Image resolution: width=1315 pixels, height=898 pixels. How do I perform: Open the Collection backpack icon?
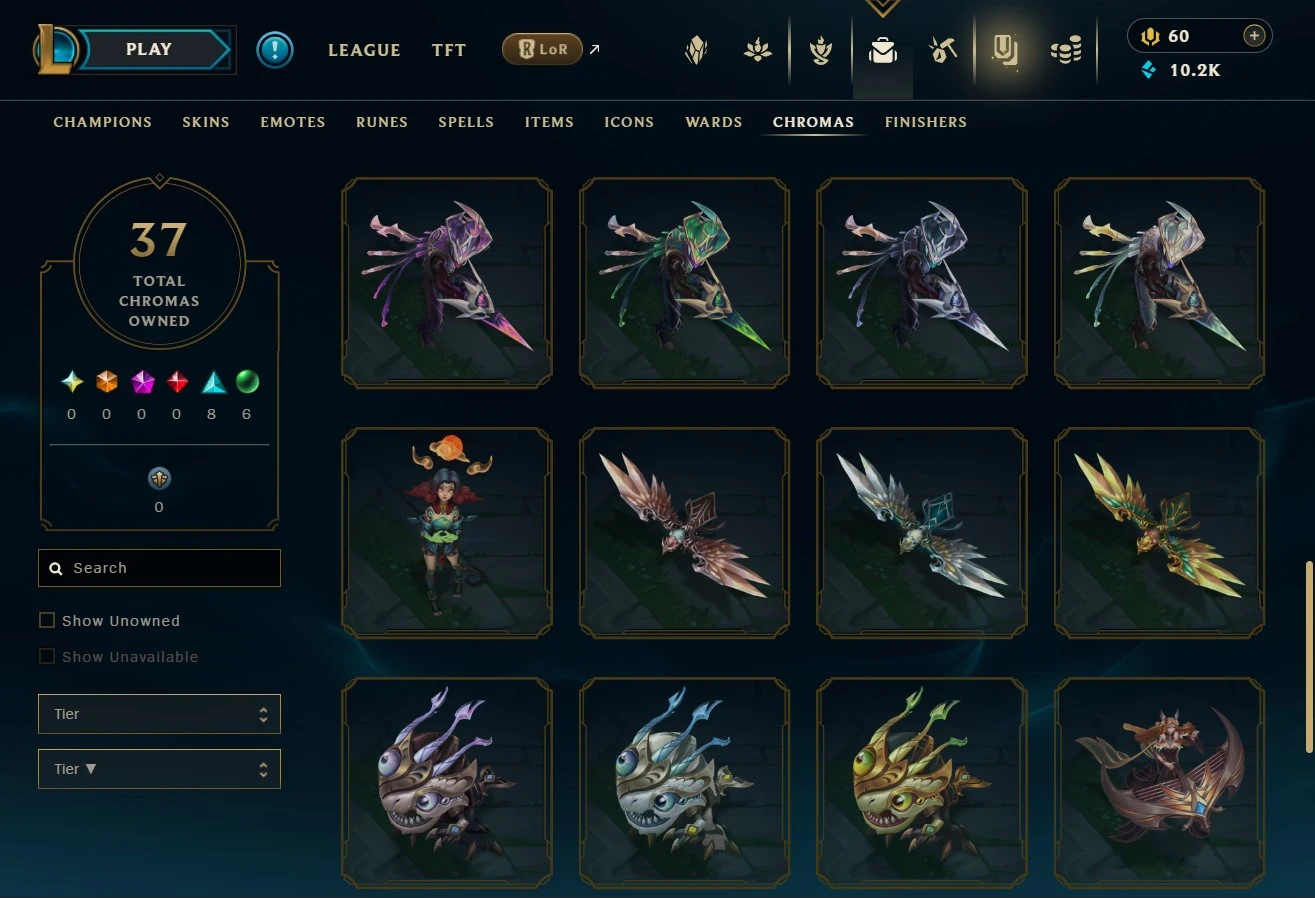[x=882, y=50]
